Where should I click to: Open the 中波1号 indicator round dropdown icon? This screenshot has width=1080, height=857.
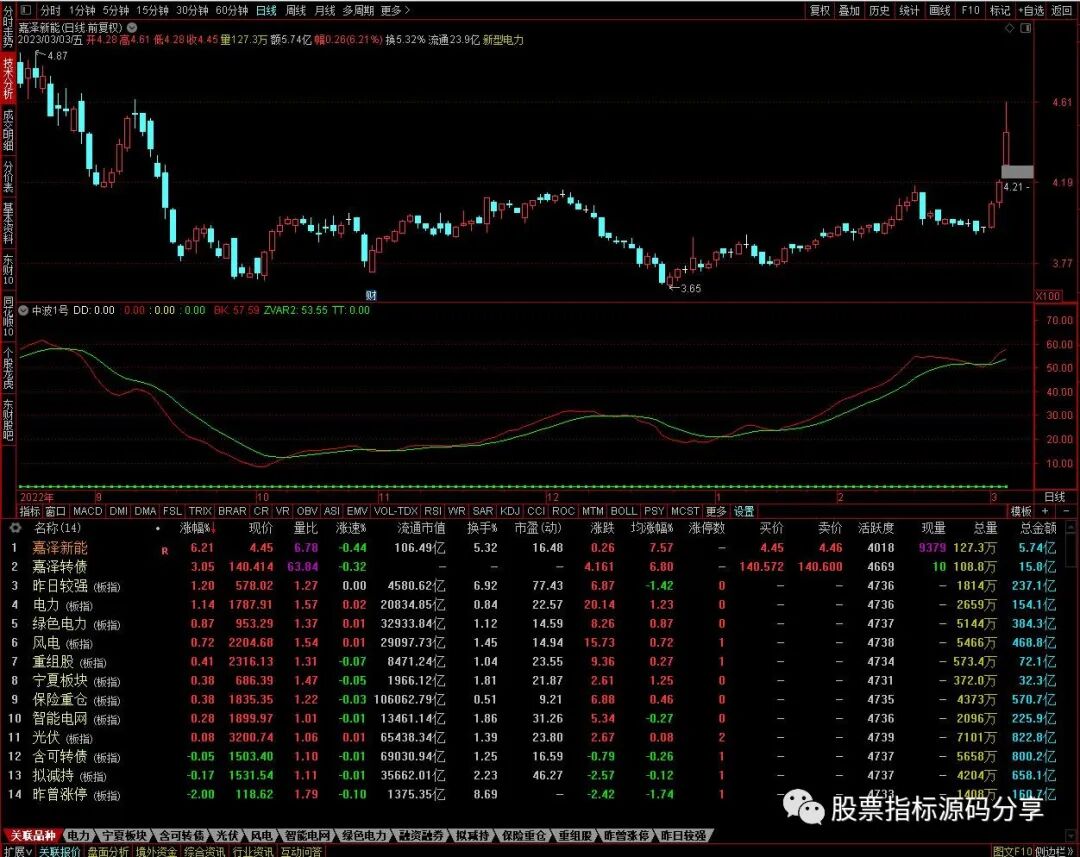tap(24, 311)
